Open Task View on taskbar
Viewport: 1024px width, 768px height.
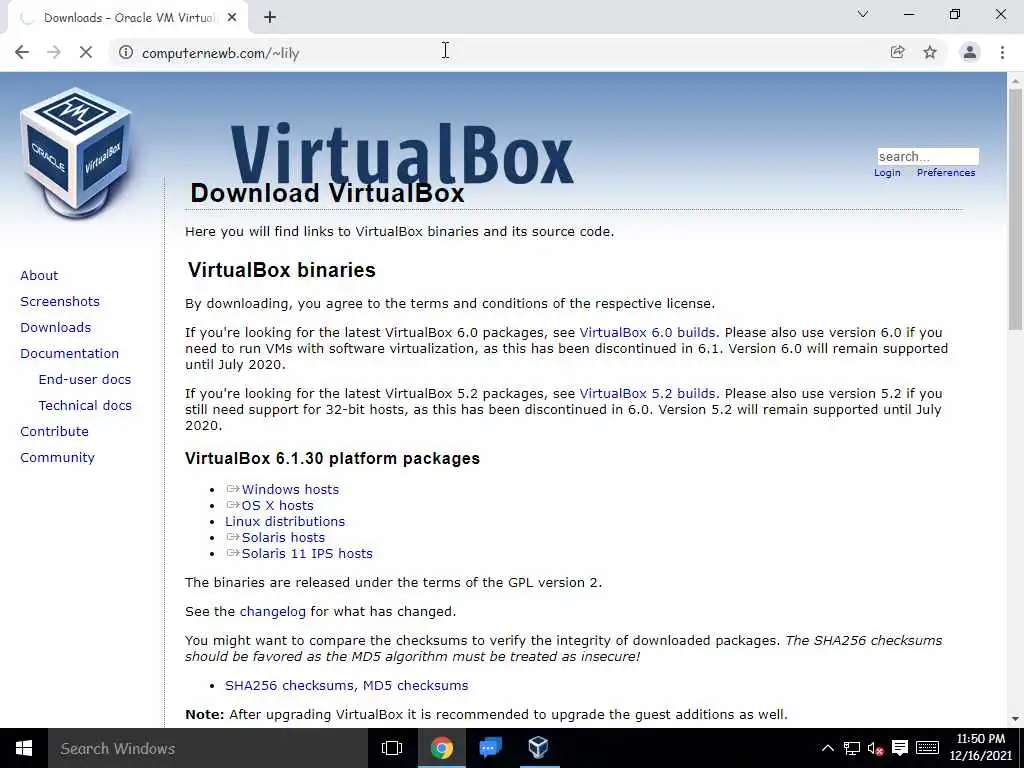click(392, 748)
